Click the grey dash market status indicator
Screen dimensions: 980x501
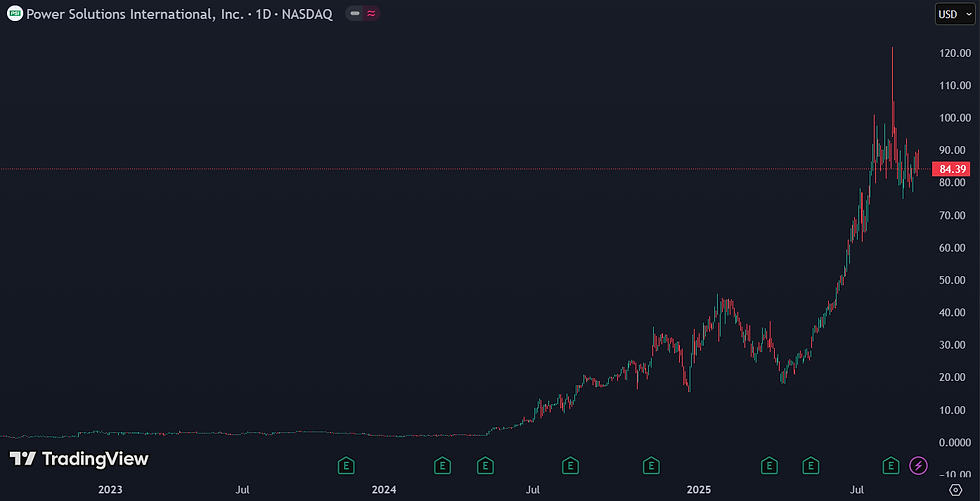[x=355, y=14]
